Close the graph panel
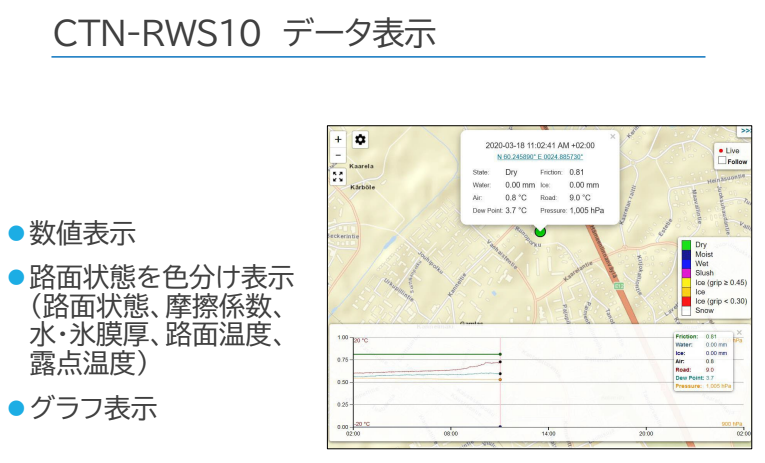765x463 pixels. [739, 331]
